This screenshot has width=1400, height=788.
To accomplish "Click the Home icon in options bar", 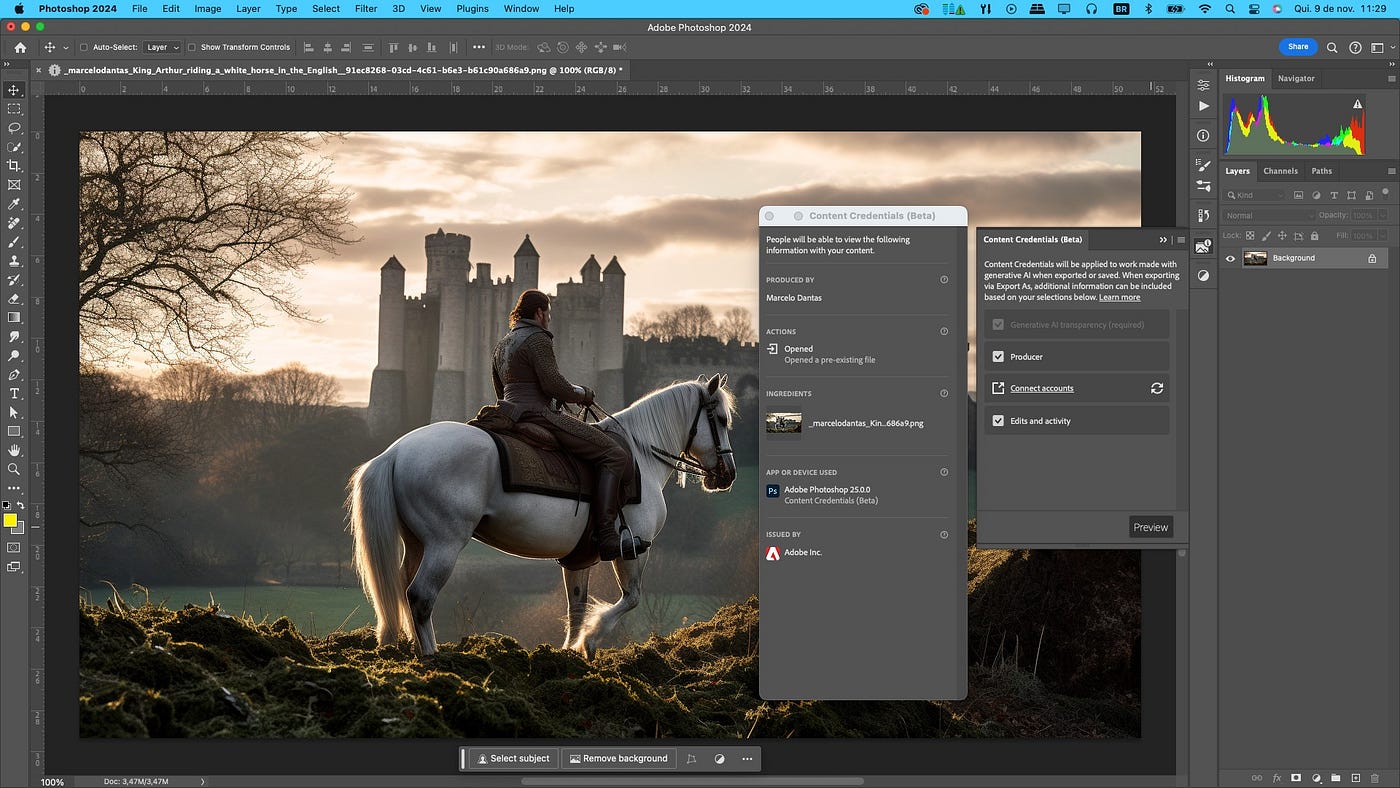I will [20, 47].
